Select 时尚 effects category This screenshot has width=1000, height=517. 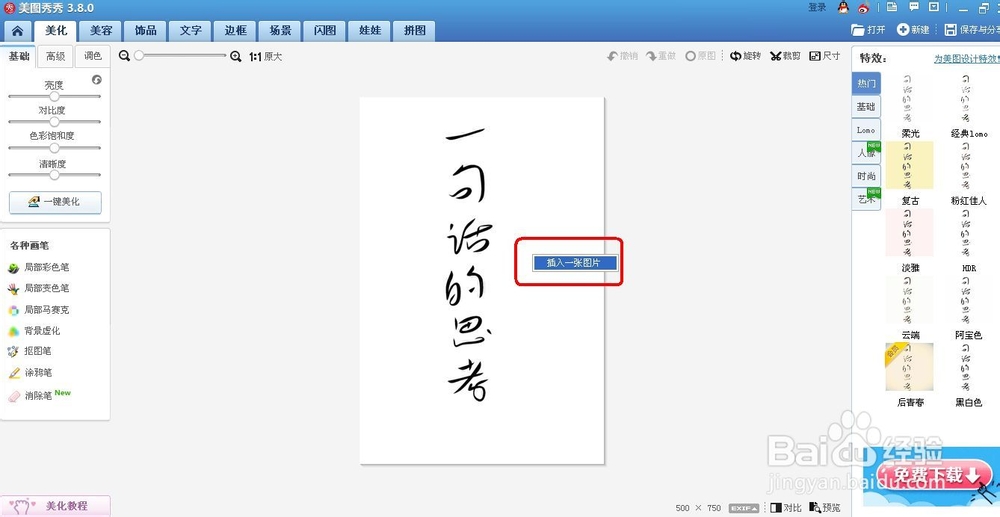click(866, 176)
